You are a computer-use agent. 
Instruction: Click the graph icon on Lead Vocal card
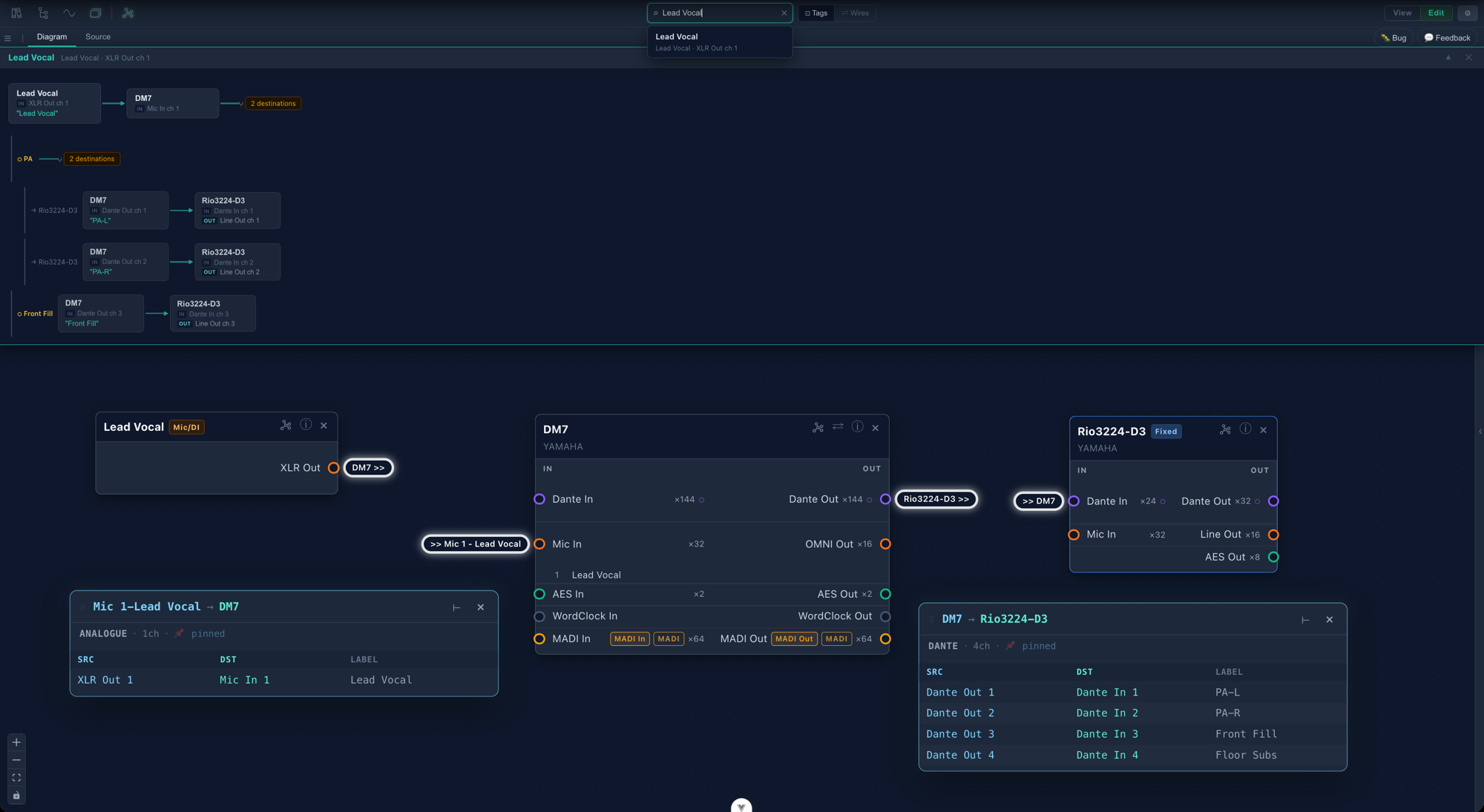286,425
